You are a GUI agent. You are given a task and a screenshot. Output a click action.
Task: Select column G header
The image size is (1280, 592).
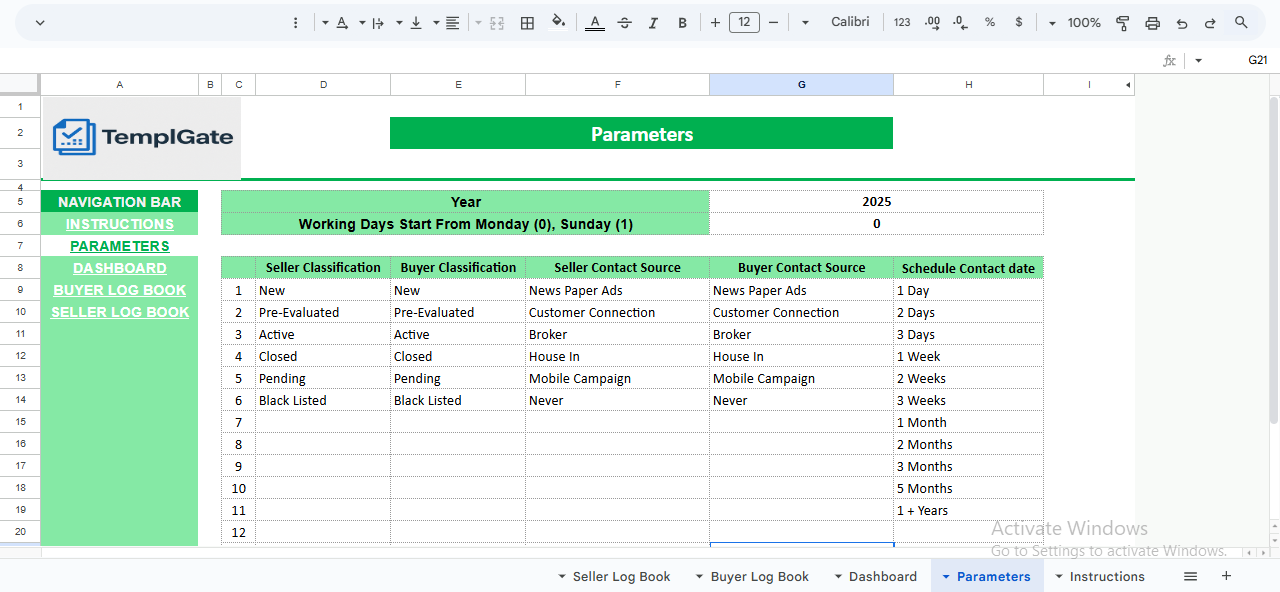point(801,85)
